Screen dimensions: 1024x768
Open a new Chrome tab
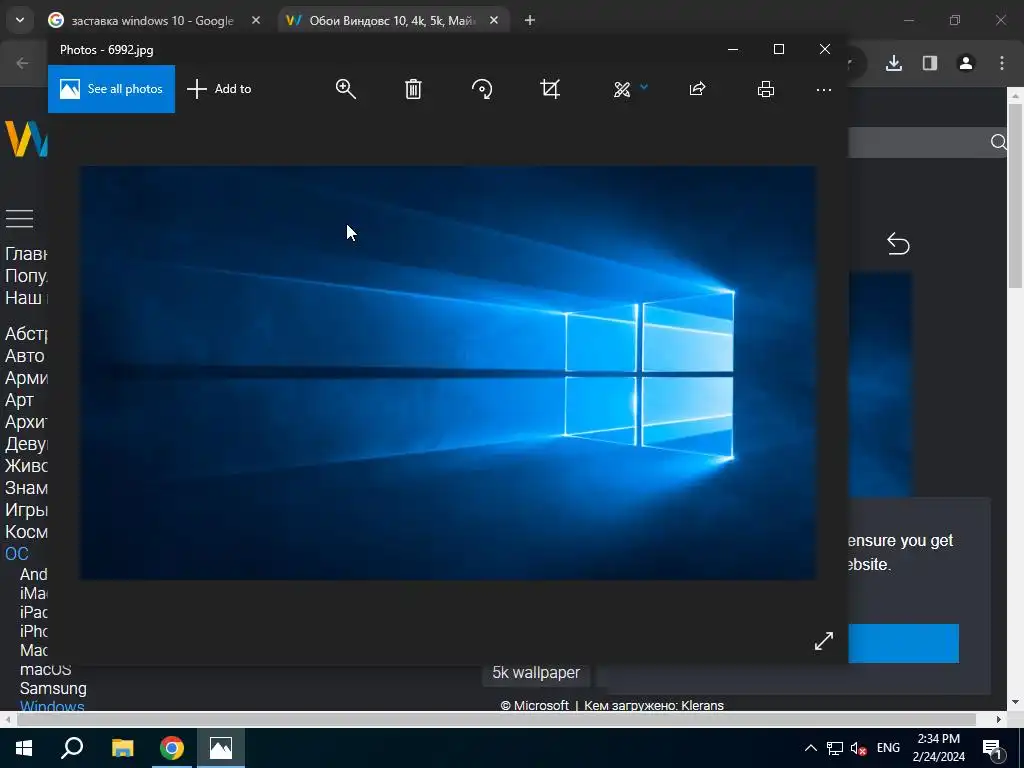tap(530, 20)
